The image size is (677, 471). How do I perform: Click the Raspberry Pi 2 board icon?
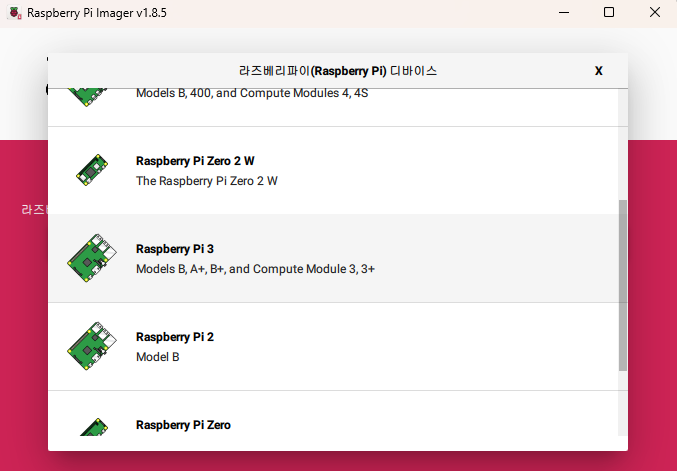point(92,346)
